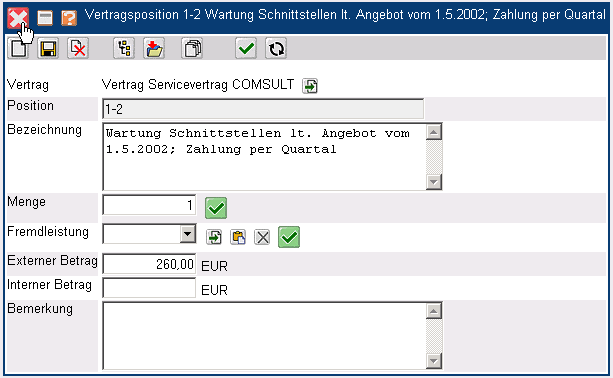Clear Fremdleistung with grey X icon
This screenshot has width=613, height=378.
262,237
